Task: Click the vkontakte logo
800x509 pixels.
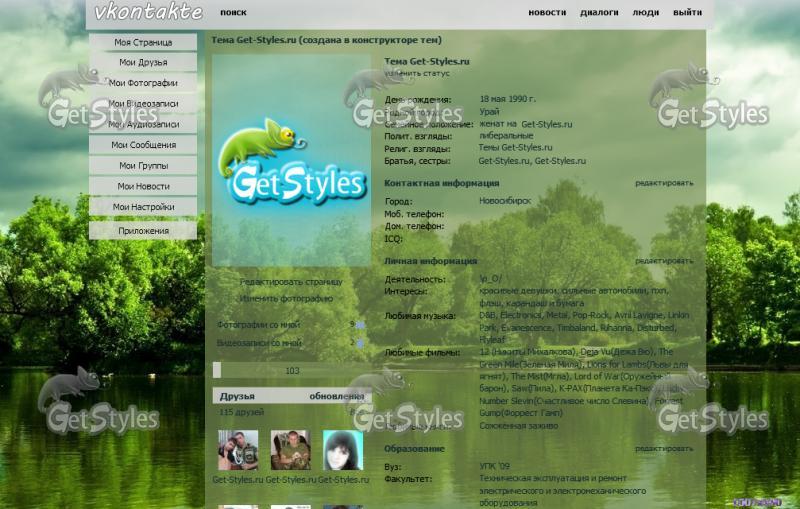Action: point(148,13)
